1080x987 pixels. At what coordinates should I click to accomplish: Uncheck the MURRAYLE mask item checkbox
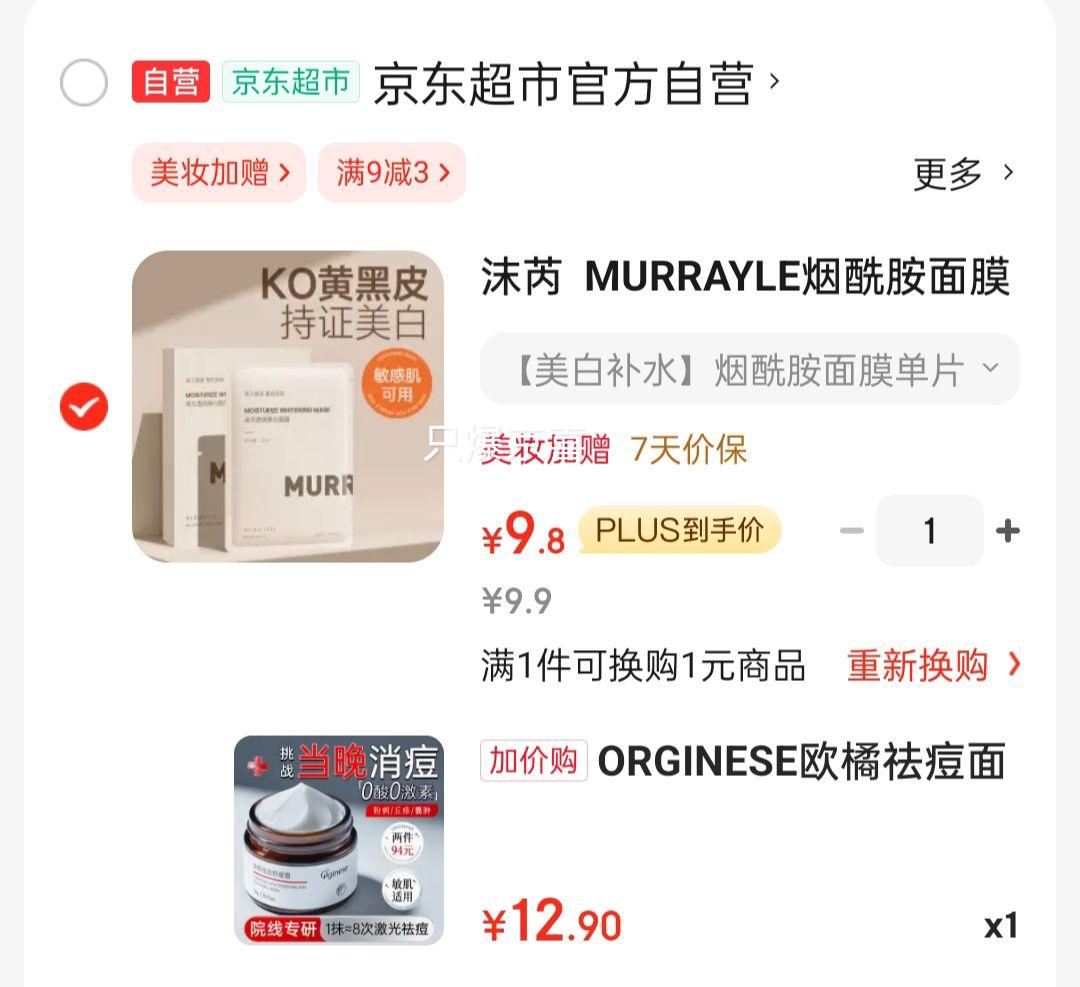tap(84, 406)
